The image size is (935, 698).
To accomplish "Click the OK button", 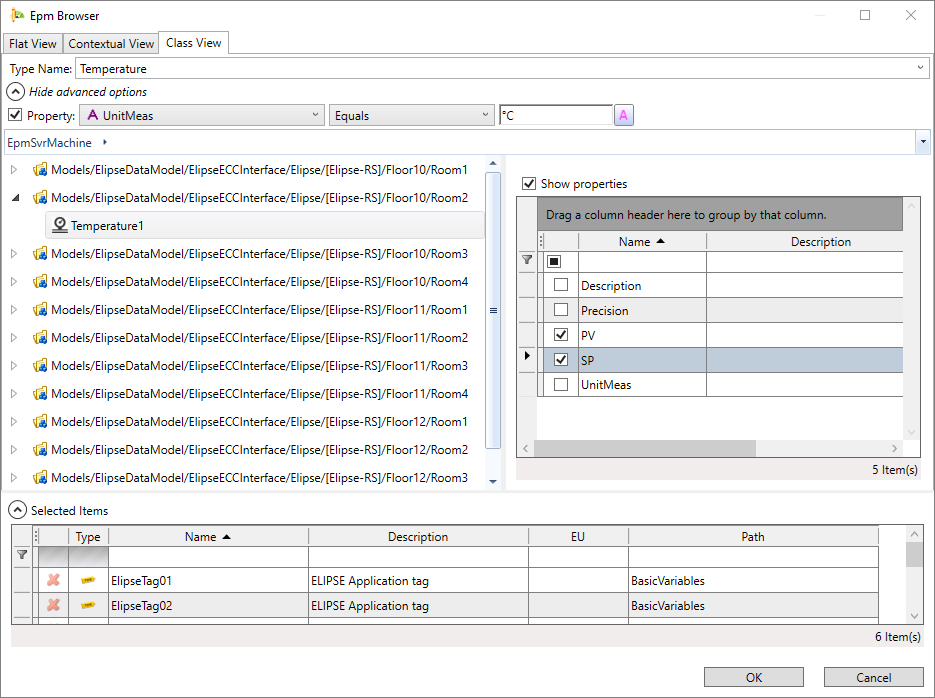I will tap(753, 677).
